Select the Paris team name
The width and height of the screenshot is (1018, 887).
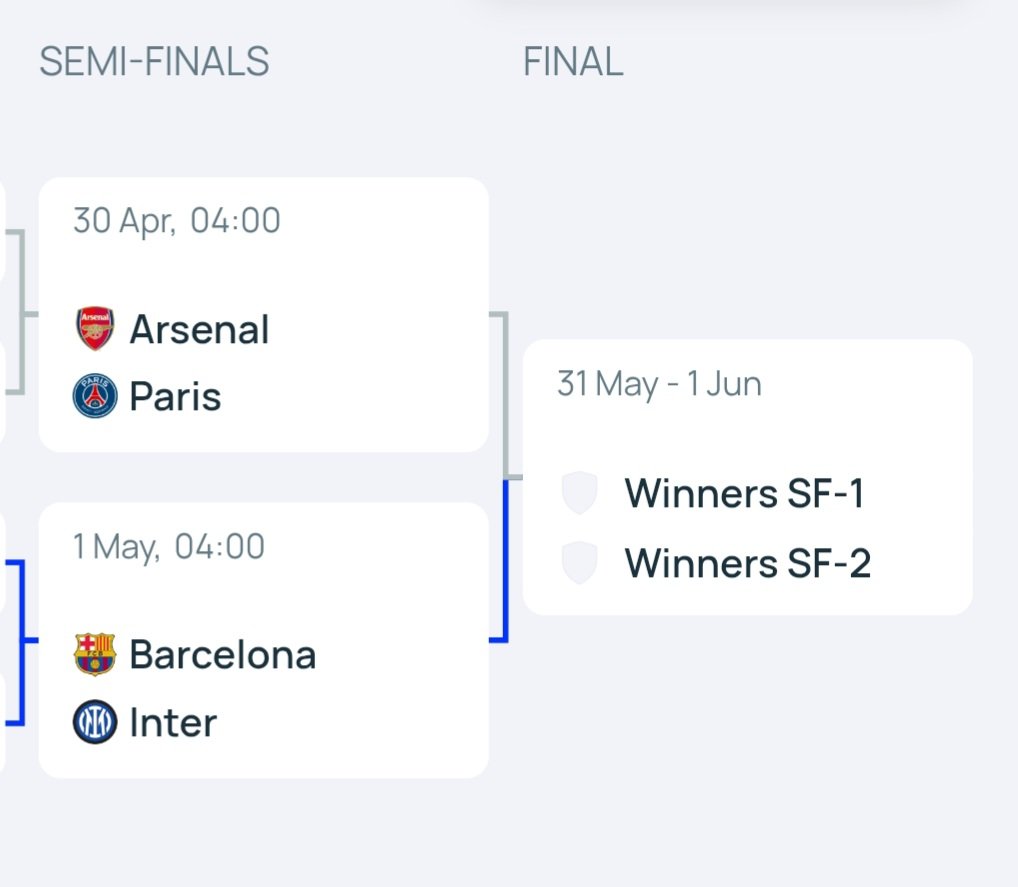175,396
